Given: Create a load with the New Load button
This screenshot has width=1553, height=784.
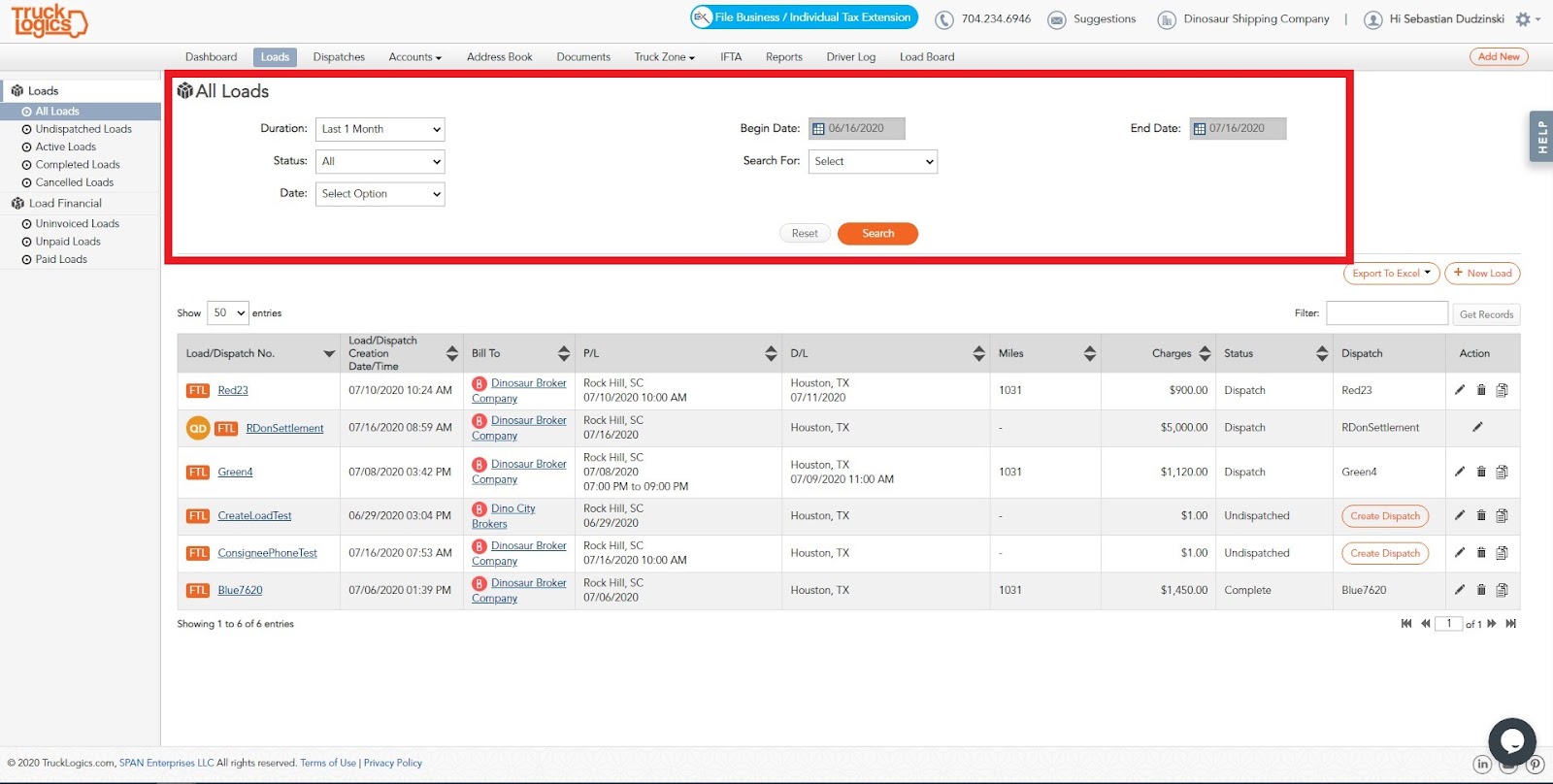Looking at the screenshot, I should [1482, 274].
